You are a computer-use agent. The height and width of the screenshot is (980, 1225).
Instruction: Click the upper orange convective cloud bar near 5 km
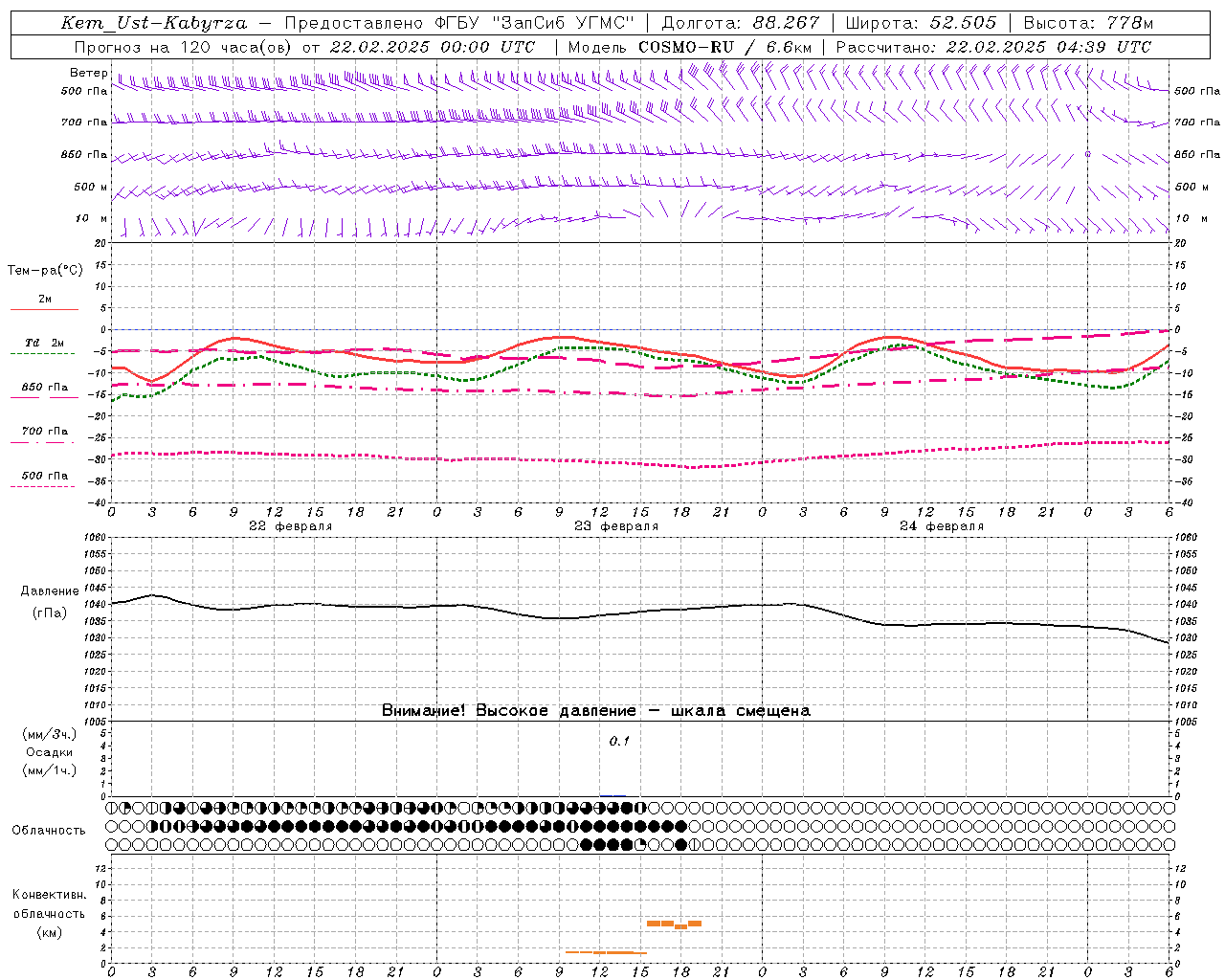point(674,924)
